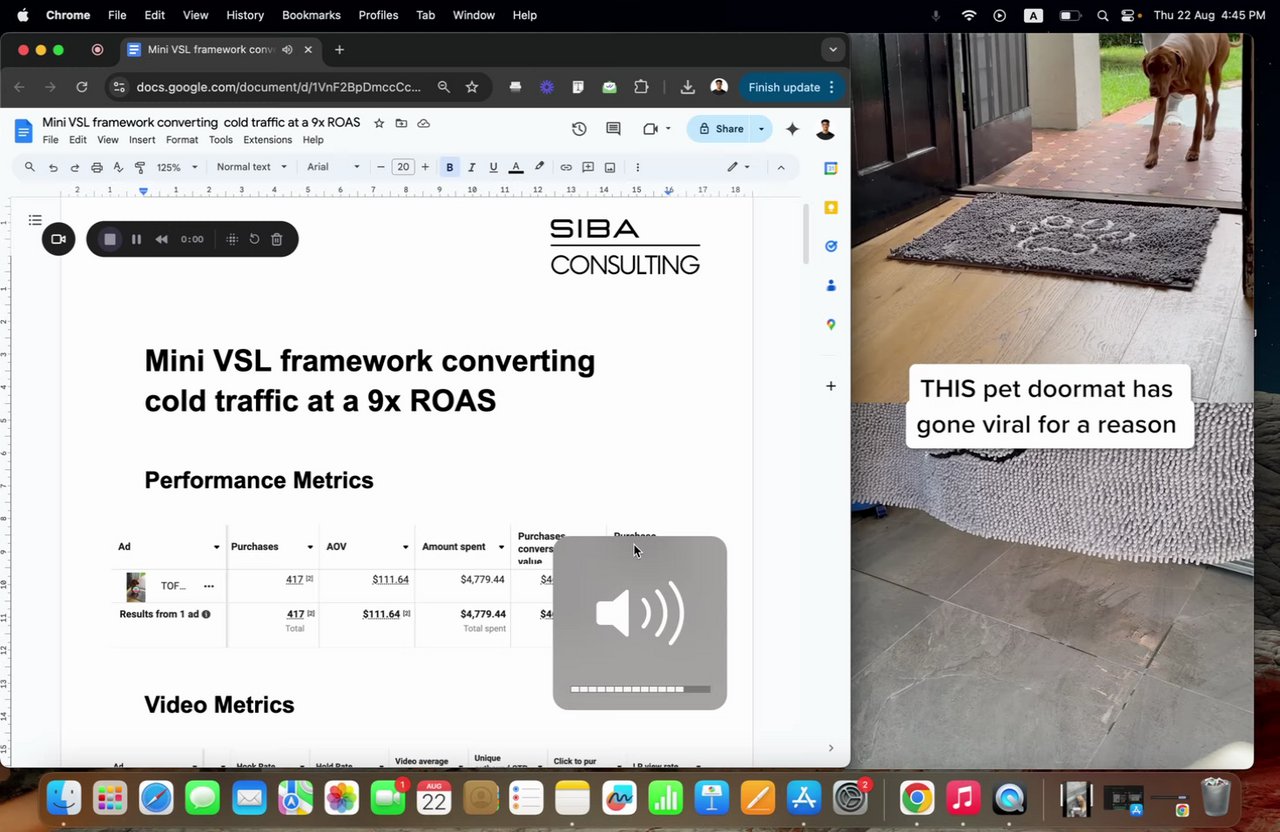1280x832 pixels.
Task: Open the zoom level 125% dropdown
Action: click(177, 167)
